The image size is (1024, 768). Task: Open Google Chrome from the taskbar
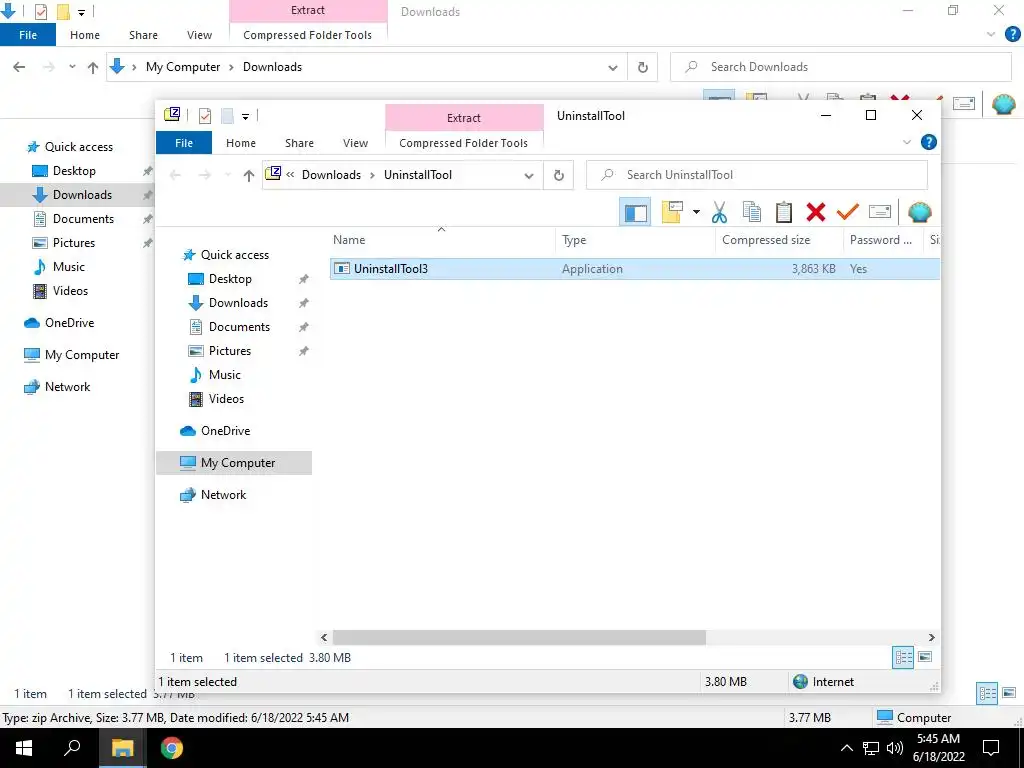point(172,748)
